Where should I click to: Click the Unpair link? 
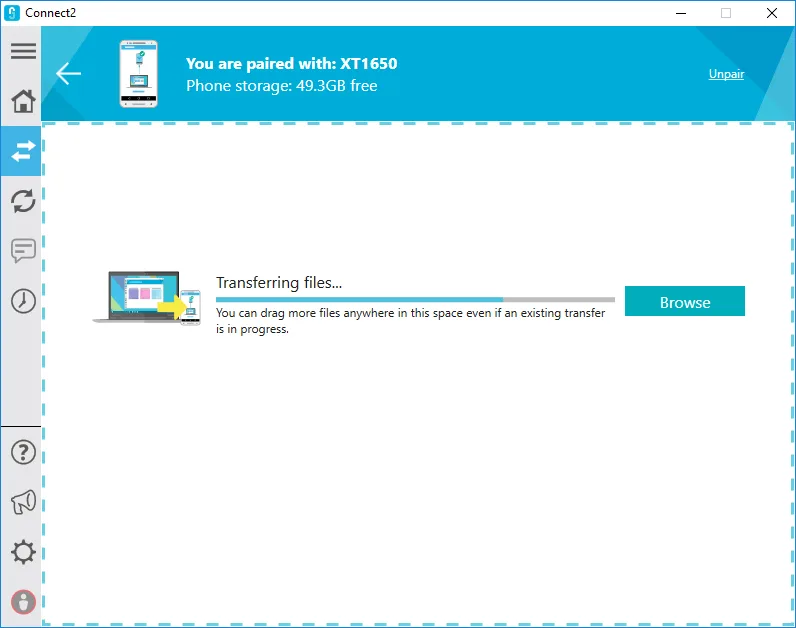point(726,74)
